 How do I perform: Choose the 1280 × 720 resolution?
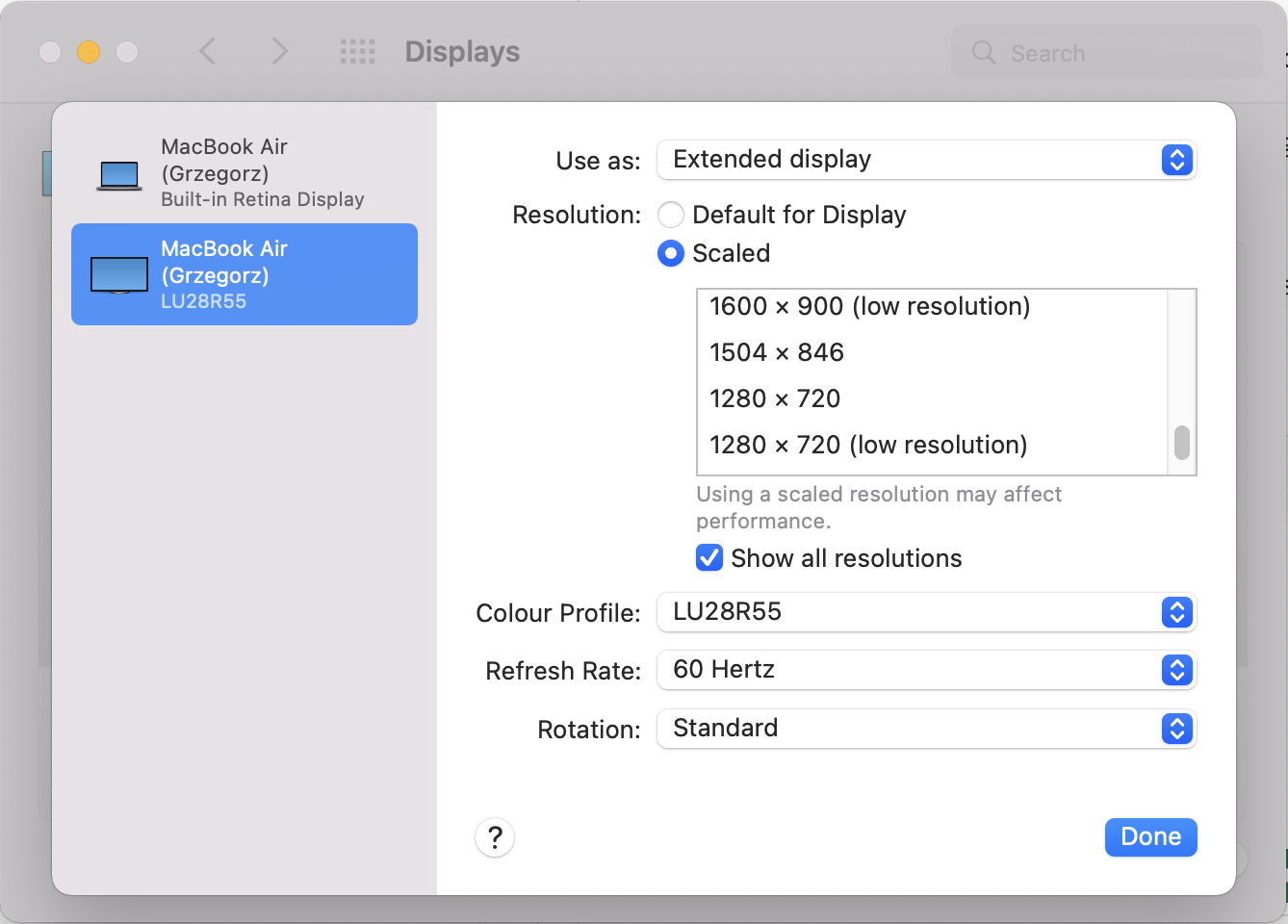click(x=932, y=398)
